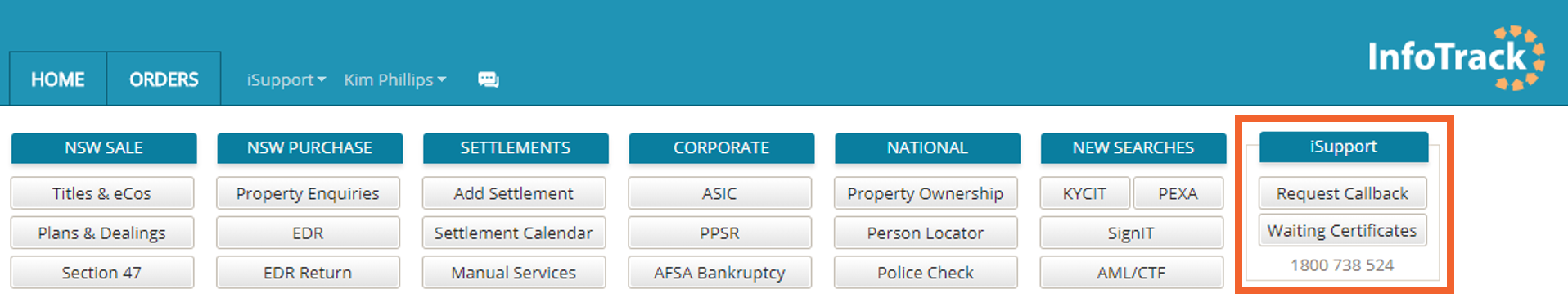Start a Police Check

926,273
